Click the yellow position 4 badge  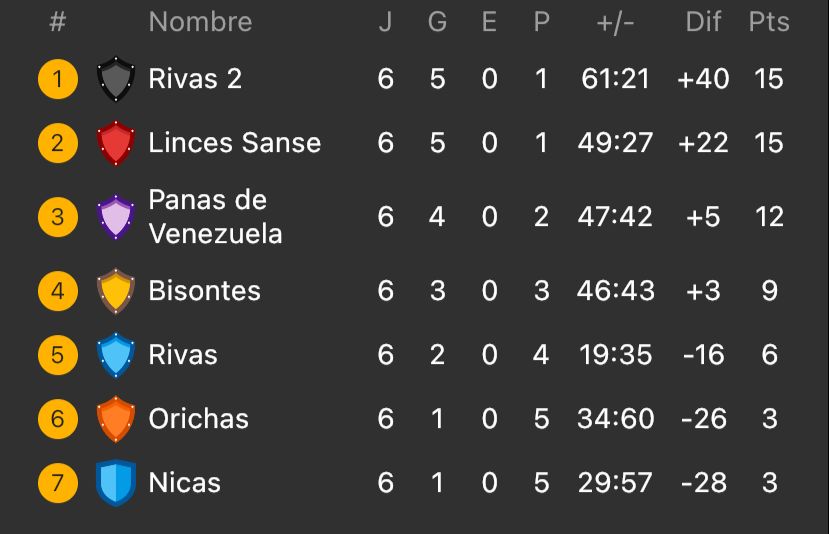click(x=58, y=291)
